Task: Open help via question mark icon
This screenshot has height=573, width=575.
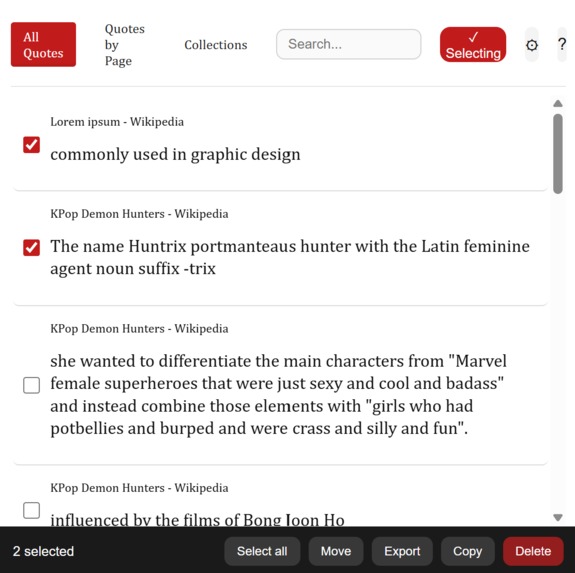Action: tap(562, 45)
